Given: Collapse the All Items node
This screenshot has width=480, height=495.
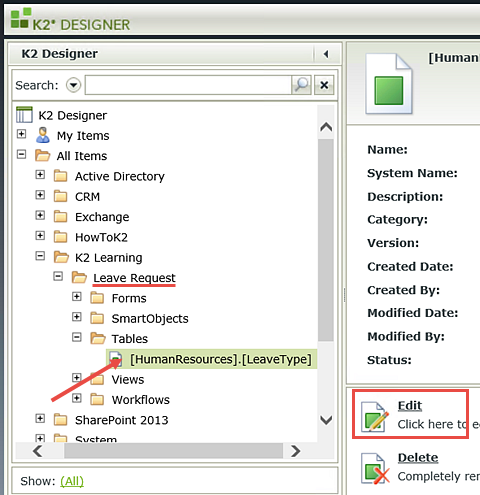Looking at the screenshot, I should [21, 154].
